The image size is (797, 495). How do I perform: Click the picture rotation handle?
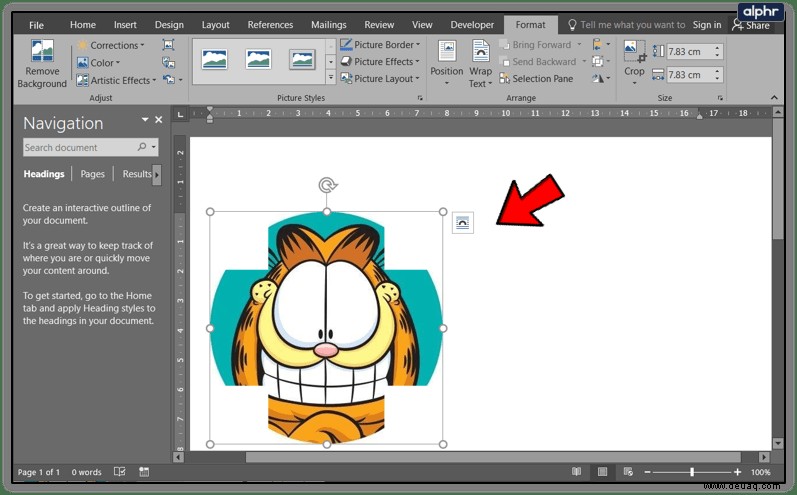pos(327,185)
